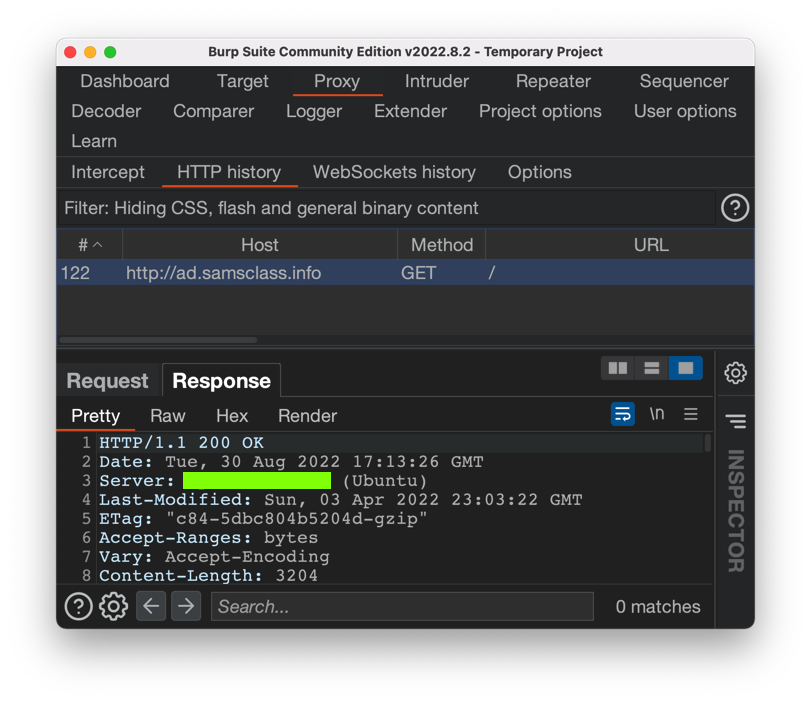Switch to the Intruder tab
Image resolution: width=811 pixels, height=703 pixels.
click(x=437, y=81)
